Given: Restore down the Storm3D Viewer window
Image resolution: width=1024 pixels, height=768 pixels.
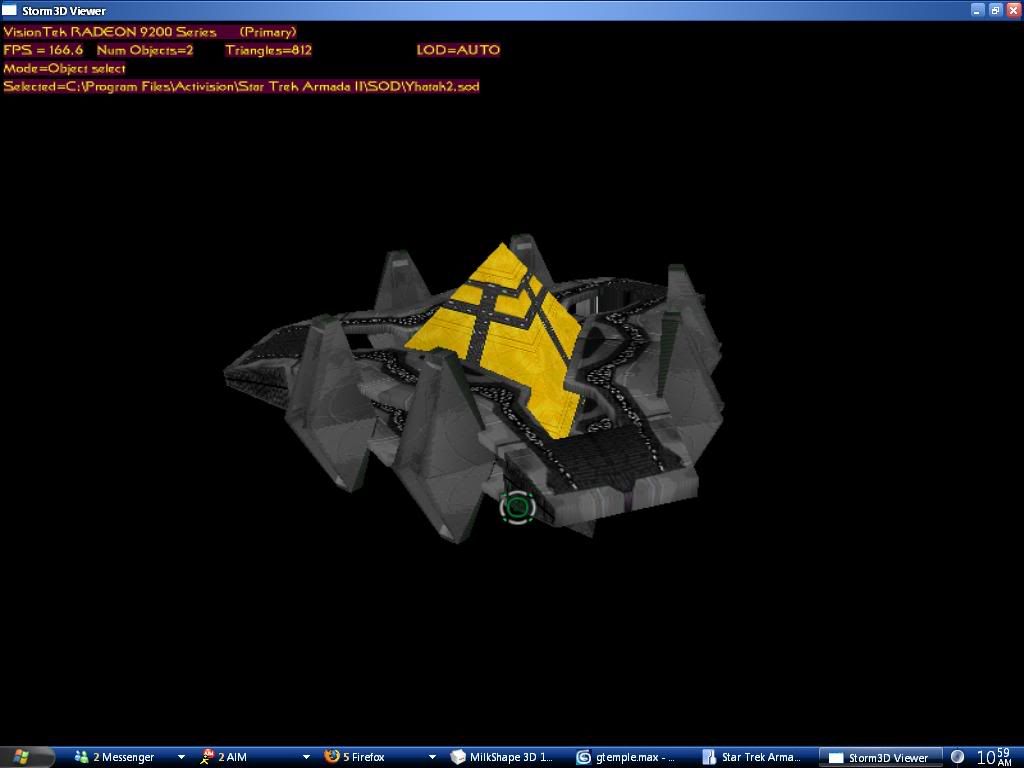Looking at the screenshot, I should (996, 10).
